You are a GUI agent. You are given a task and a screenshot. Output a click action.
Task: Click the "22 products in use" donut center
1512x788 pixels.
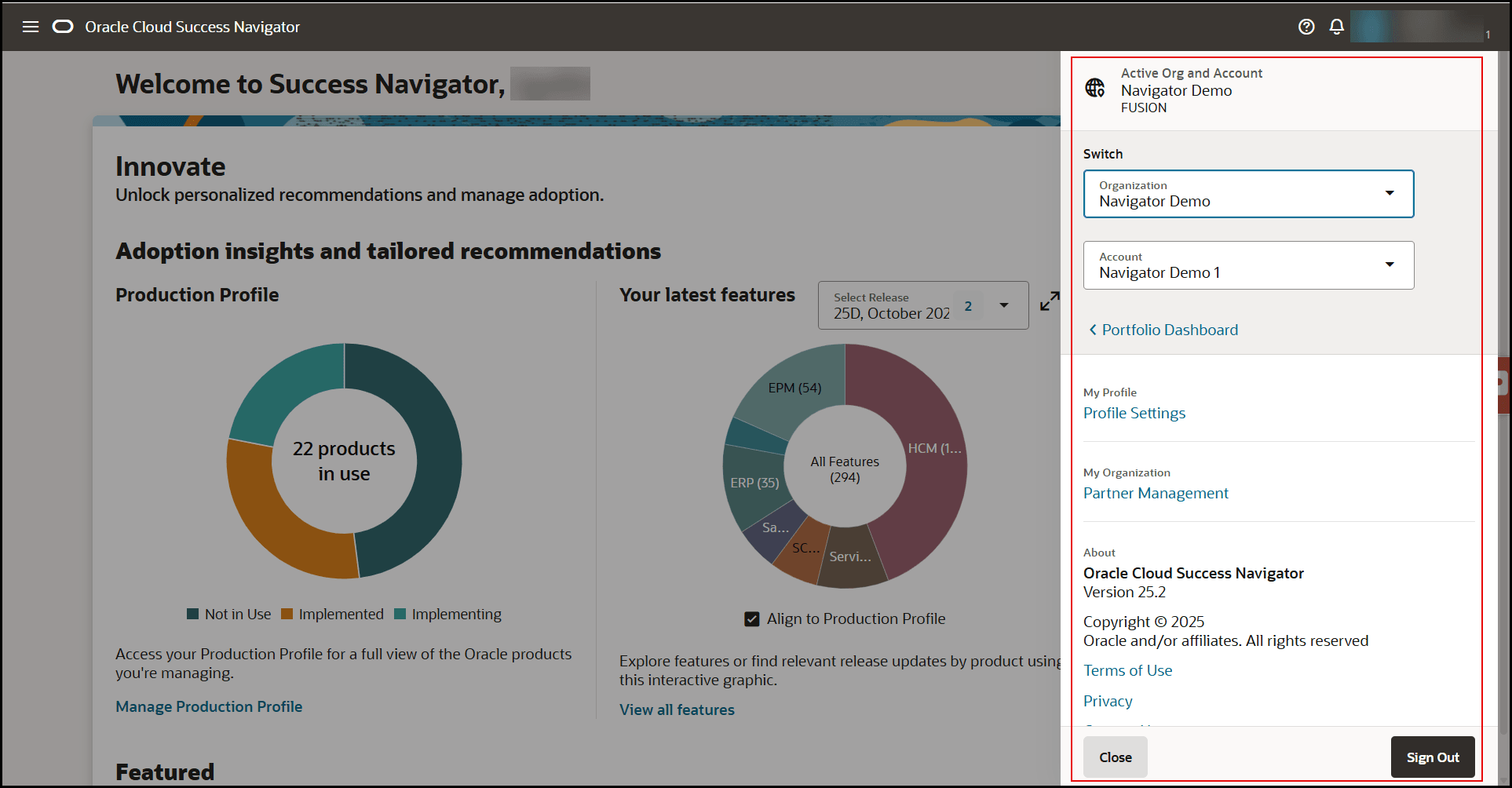(344, 461)
